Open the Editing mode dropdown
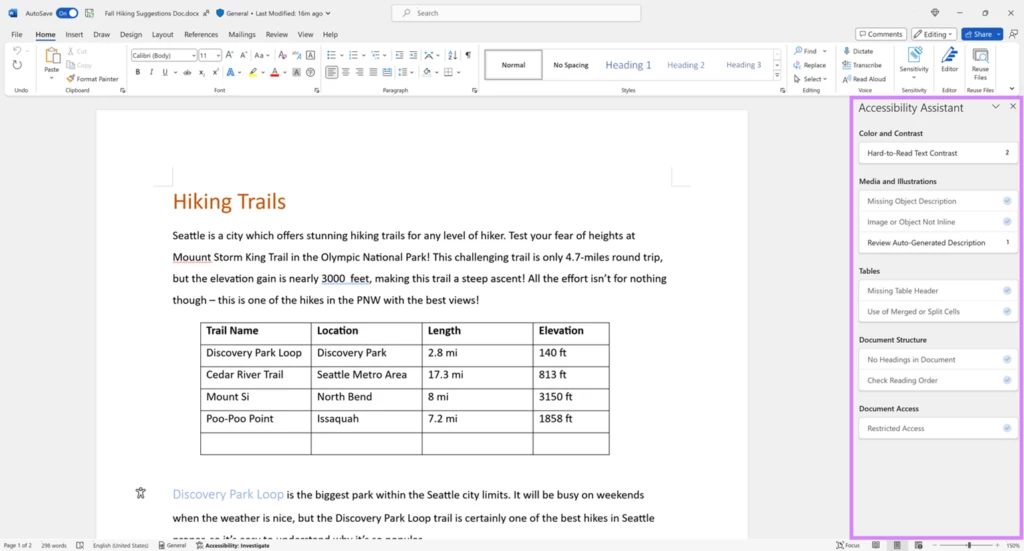The width and height of the screenshot is (1024, 551). [933, 34]
